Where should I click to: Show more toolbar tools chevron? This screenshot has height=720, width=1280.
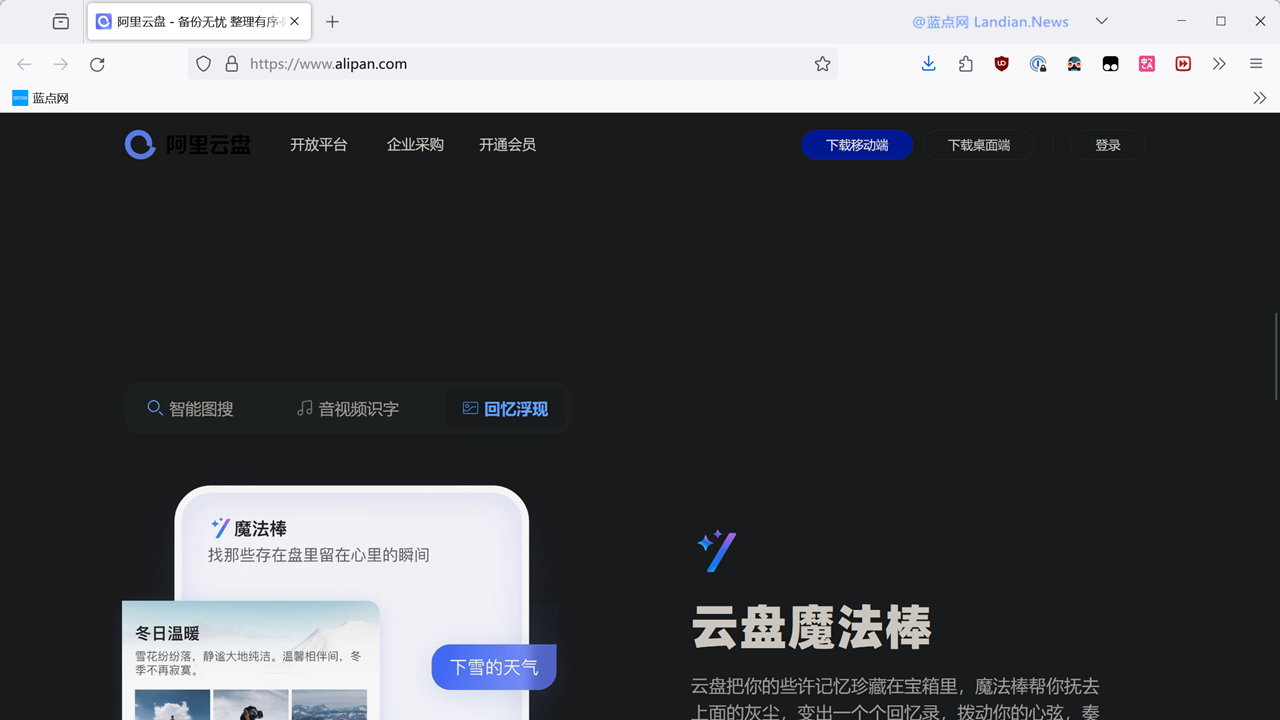point(1219,64)
